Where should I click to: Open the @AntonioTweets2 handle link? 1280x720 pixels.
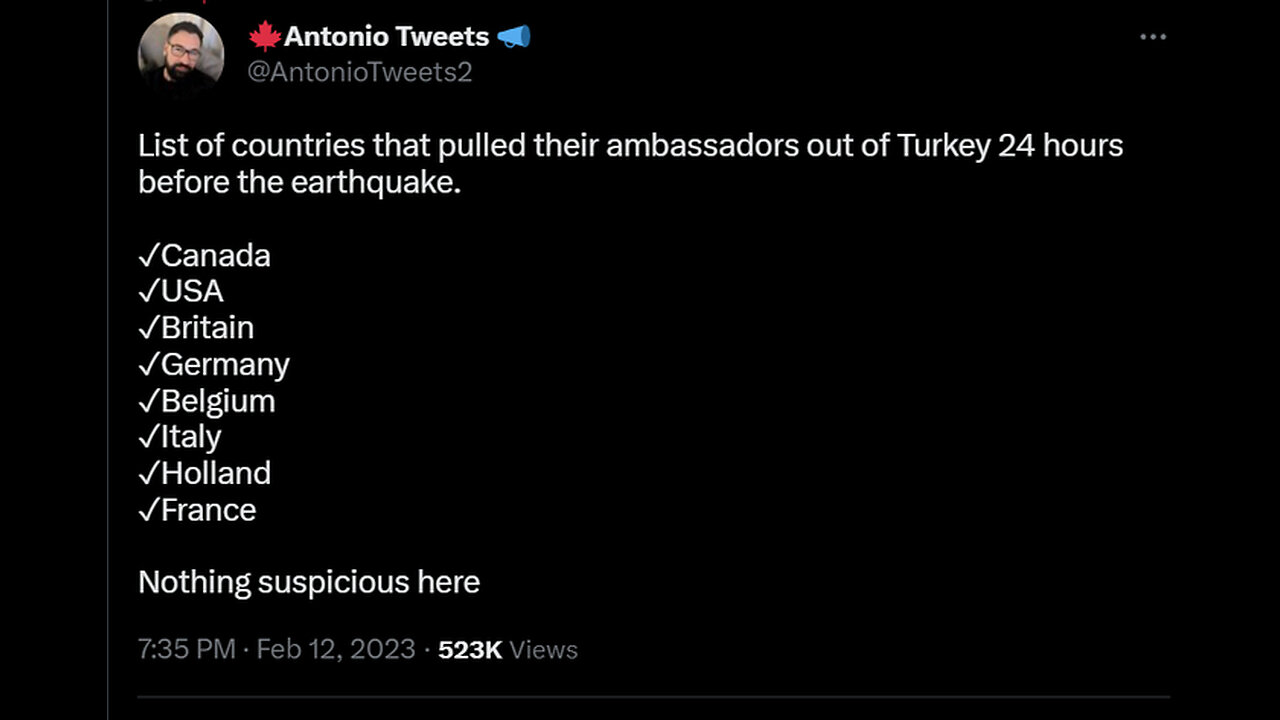359,72
